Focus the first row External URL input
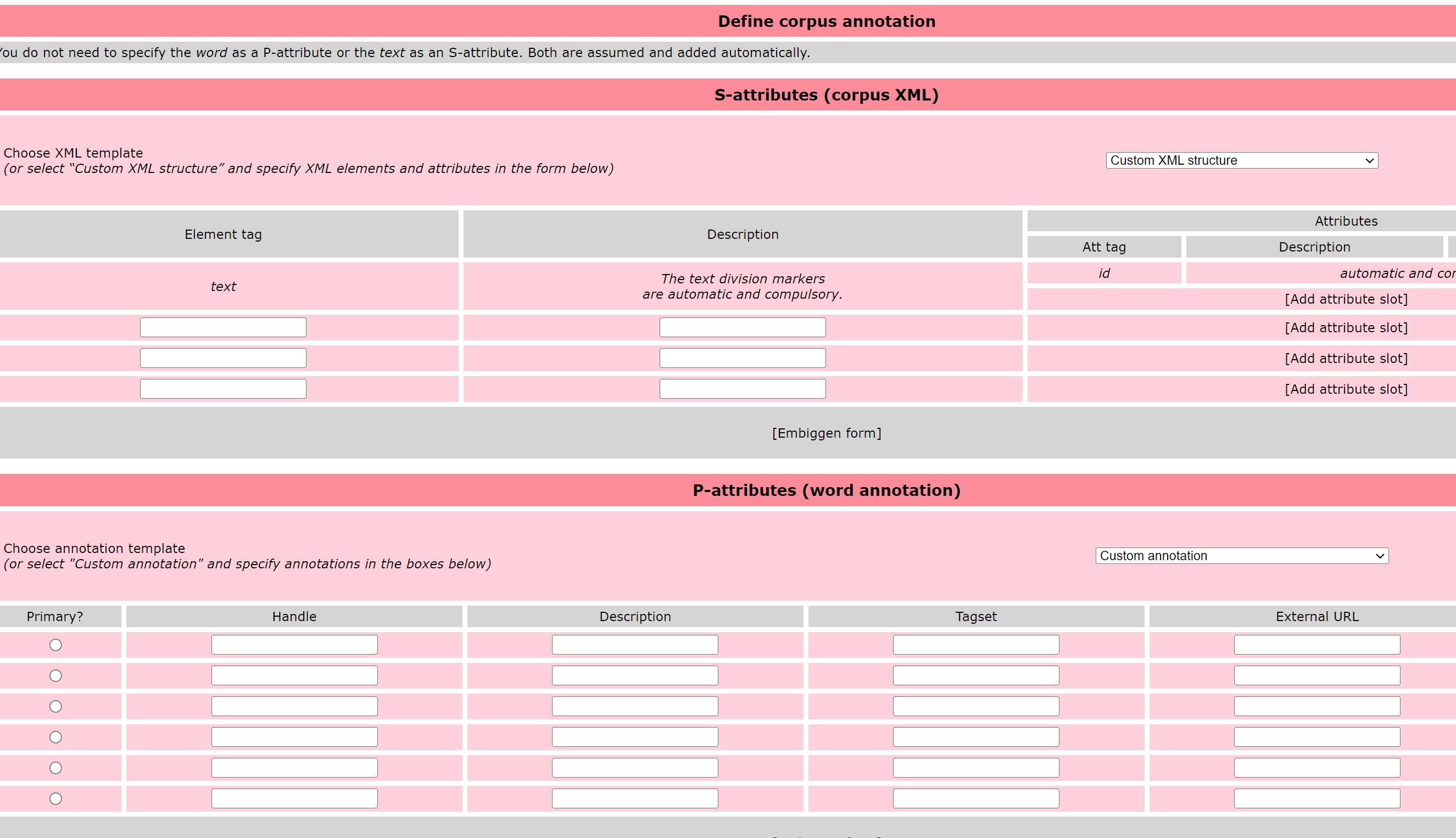Image resolution: width=1456 pixels, height=838 pixels. tap(1316, 645)
